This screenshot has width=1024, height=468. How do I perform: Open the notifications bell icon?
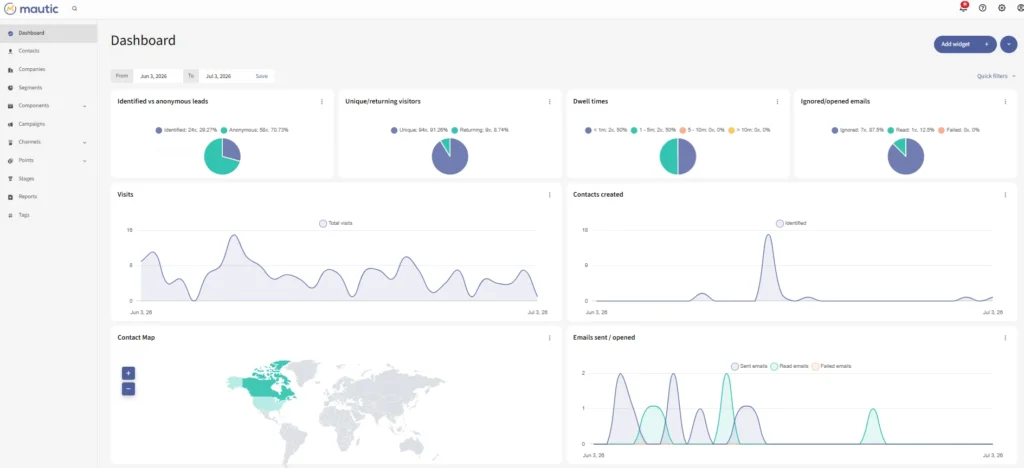point(963,7)
